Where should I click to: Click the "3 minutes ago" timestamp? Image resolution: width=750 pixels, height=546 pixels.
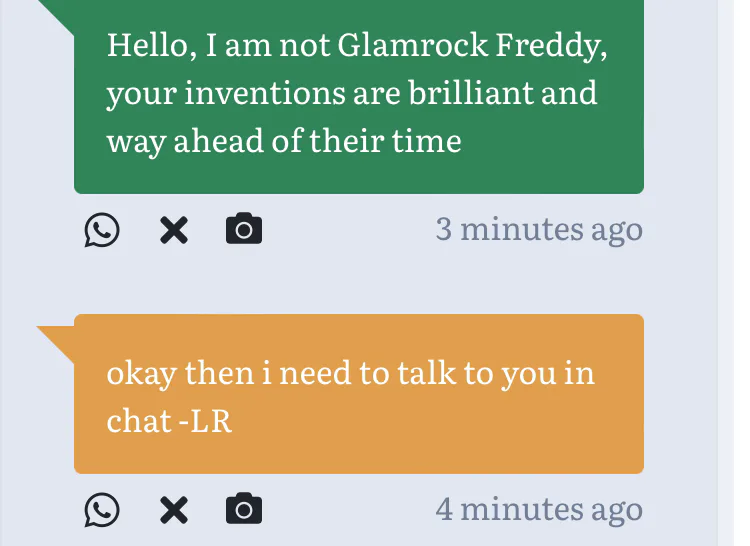tap(539, 230)
